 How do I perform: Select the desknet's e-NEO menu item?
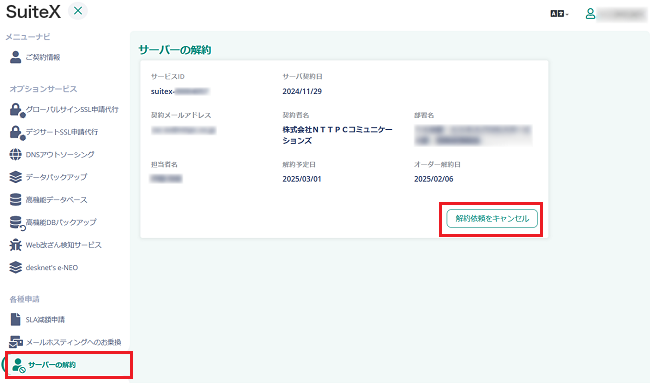pos(44,267)
